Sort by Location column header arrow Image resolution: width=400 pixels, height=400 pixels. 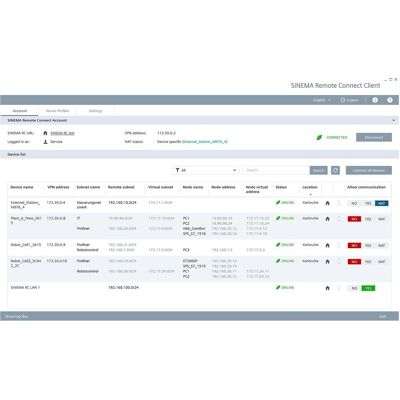pos(310,195)
